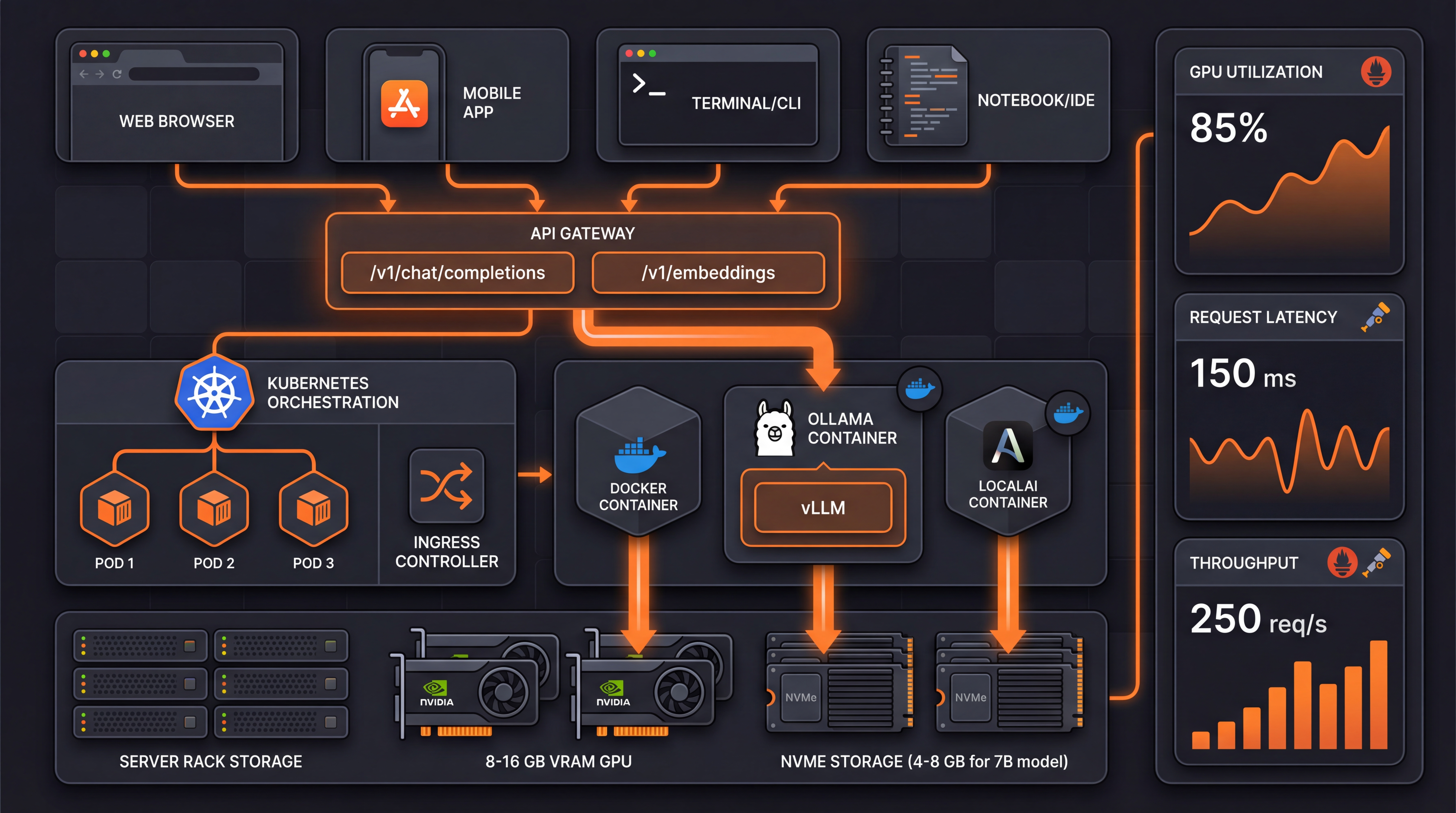Click GPU UTILIZATION panel title
Screen dimensions: 1456x813
1256,72
